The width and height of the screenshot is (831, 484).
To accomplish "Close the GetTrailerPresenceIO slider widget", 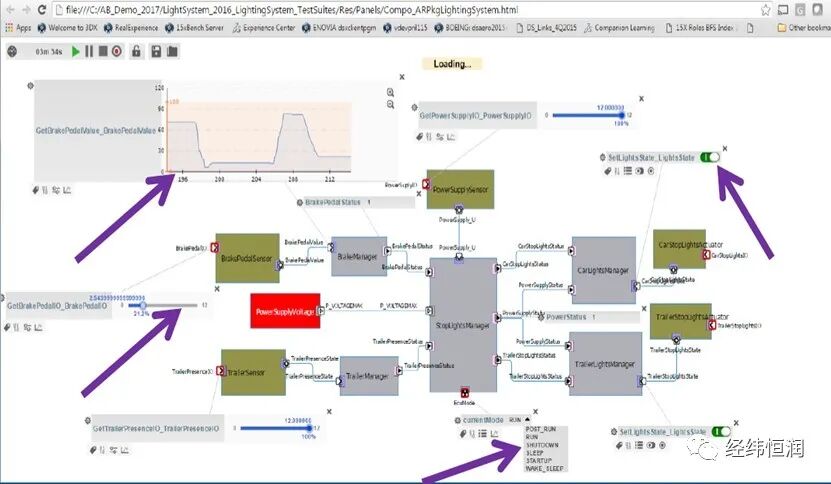I will point(329,411).
